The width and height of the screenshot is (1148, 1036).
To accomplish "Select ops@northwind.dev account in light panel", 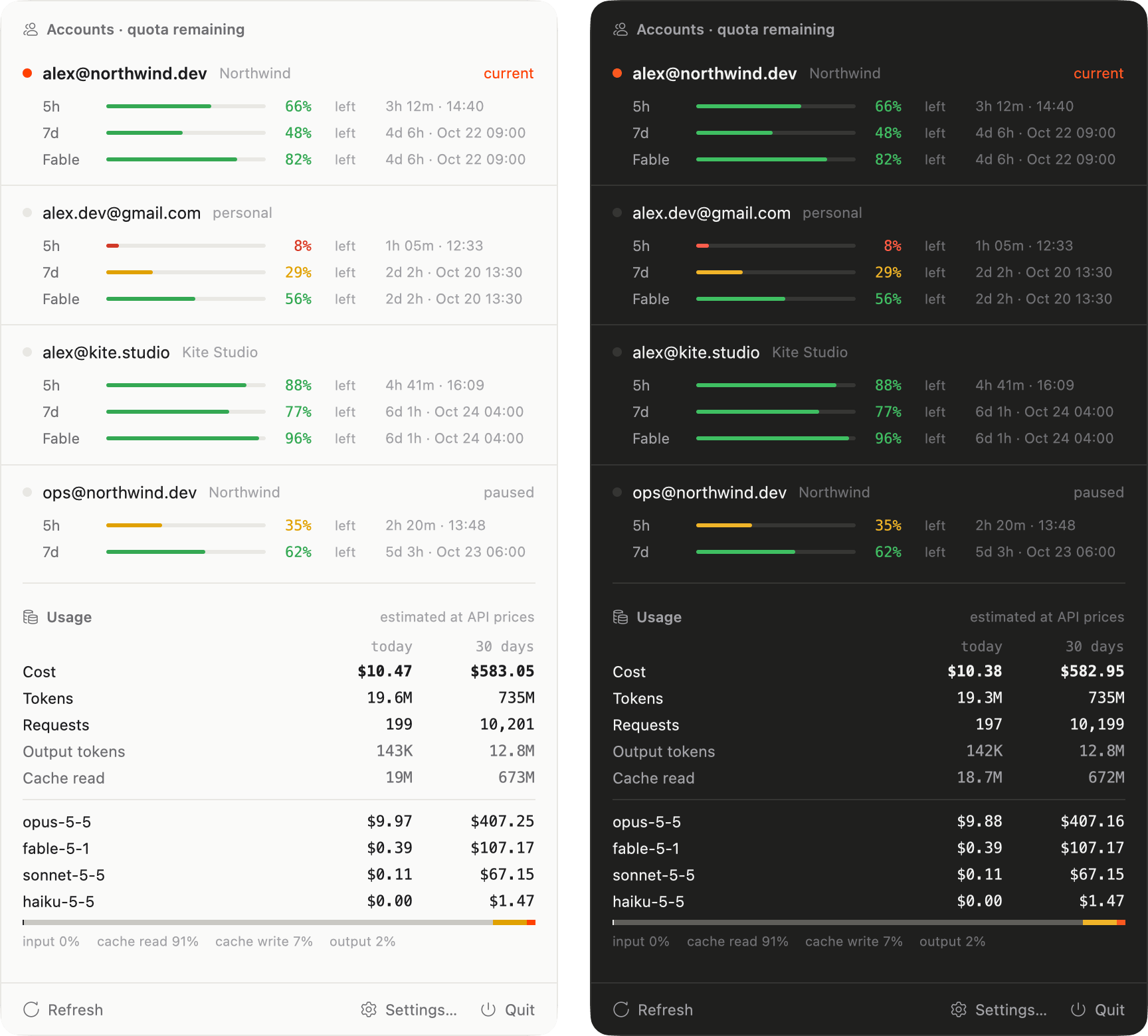I will [x=120, y=493].
